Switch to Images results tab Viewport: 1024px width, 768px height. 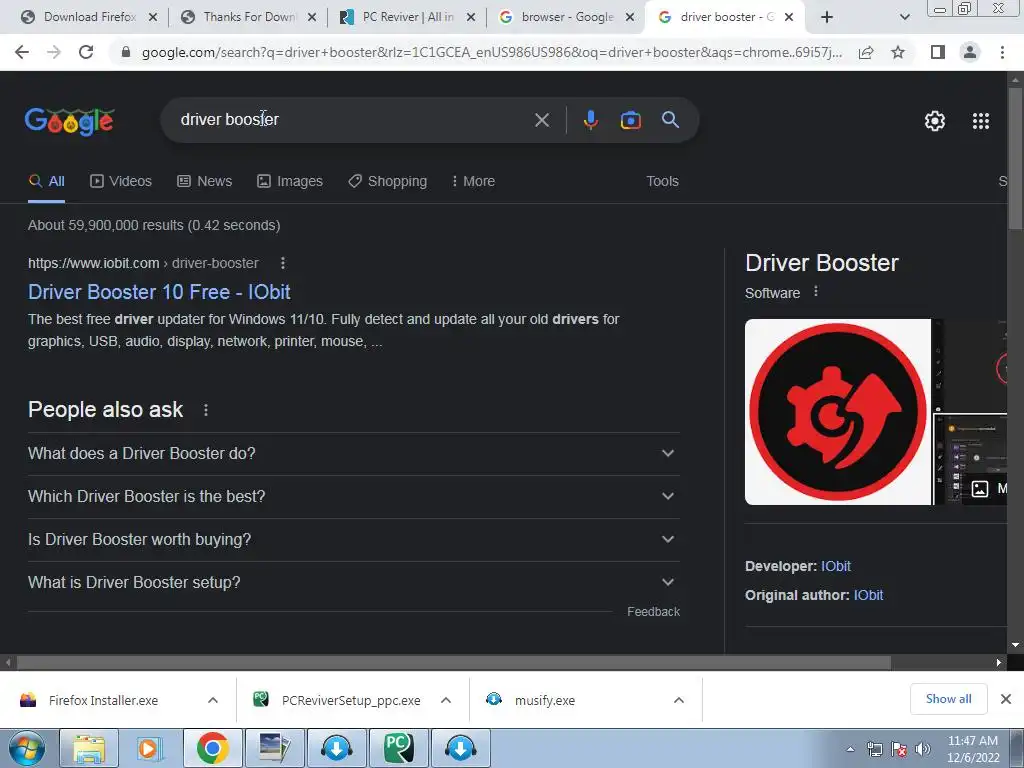[x=290, y=181]
